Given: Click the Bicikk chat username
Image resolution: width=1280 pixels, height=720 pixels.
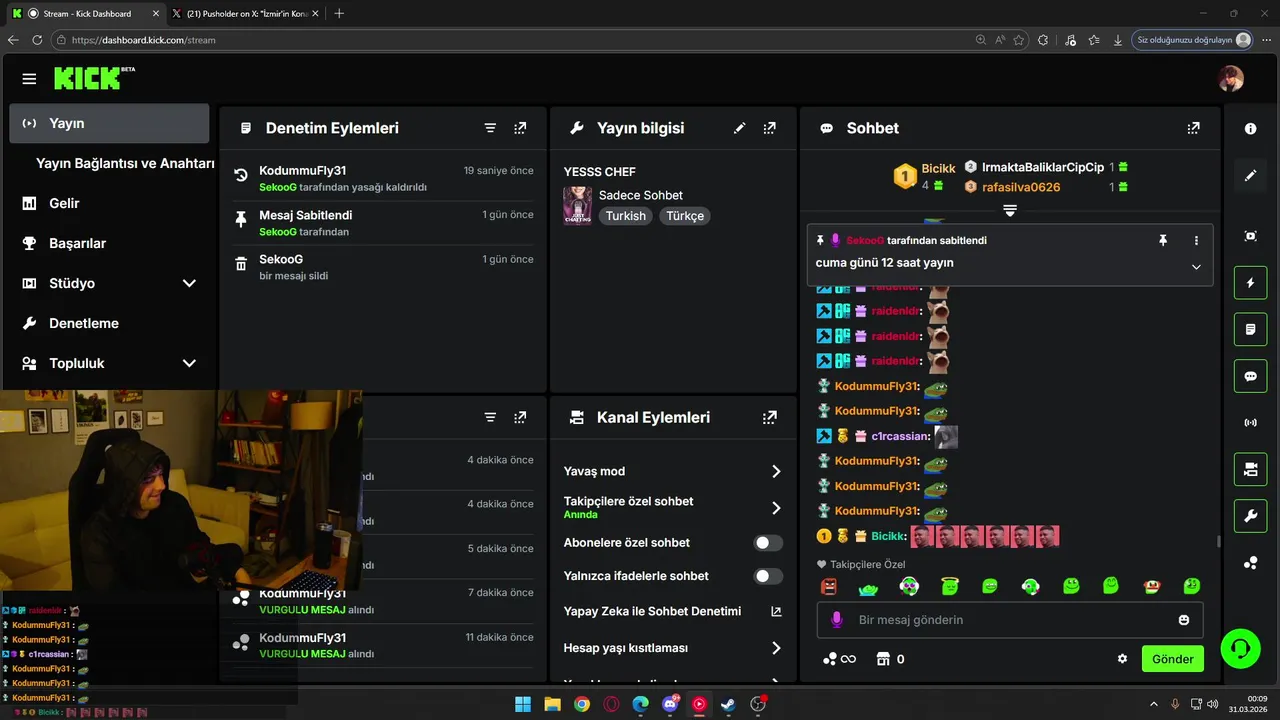Looking at the screenshot, I should tap(887, 536).
